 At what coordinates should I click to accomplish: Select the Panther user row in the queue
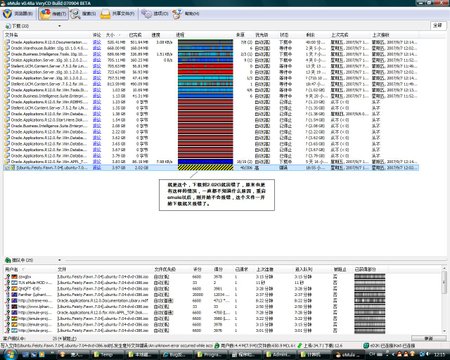pos(195,295)
